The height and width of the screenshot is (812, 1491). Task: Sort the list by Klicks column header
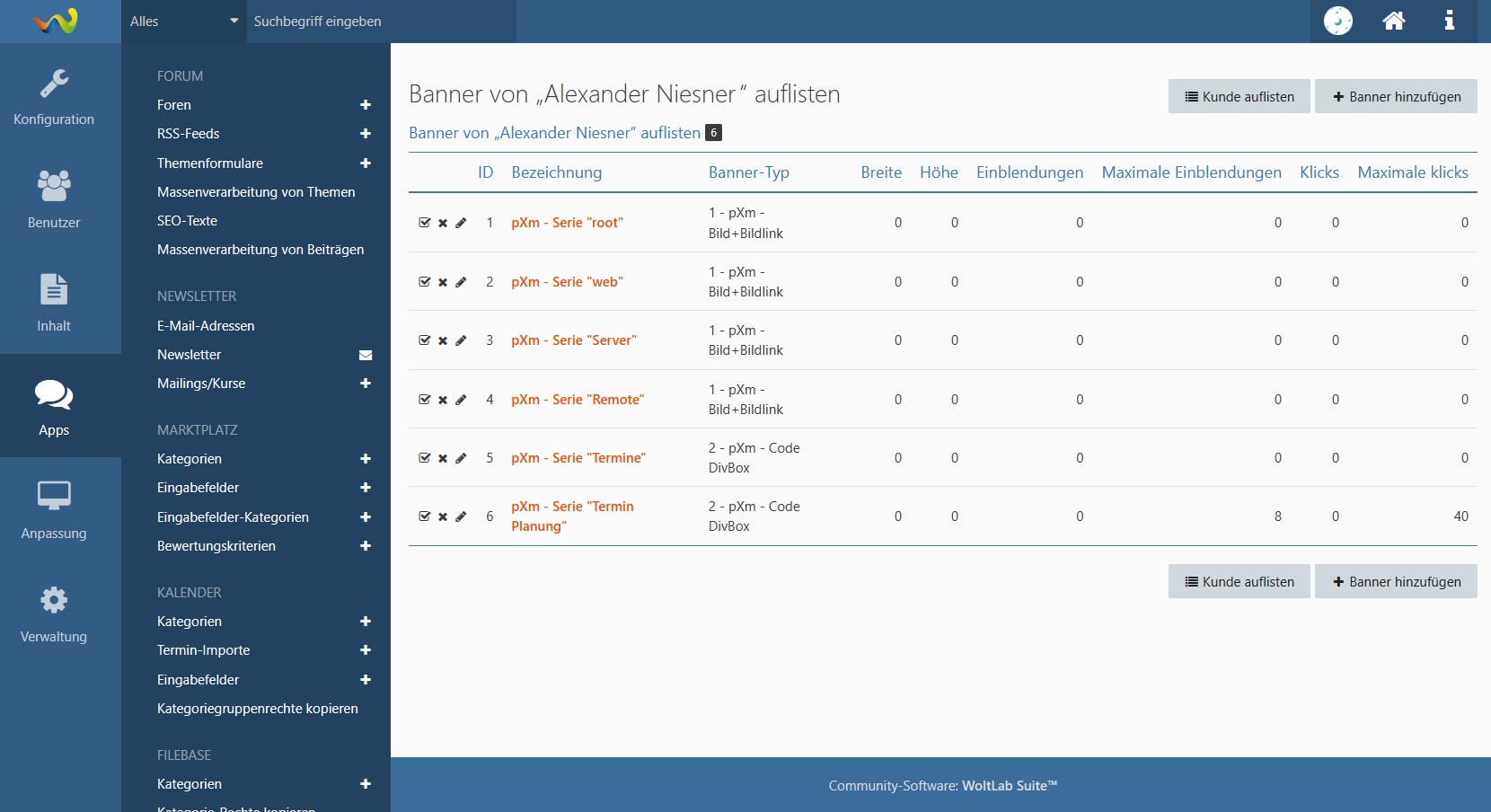pyautogui.click(x=1319, y=172)
